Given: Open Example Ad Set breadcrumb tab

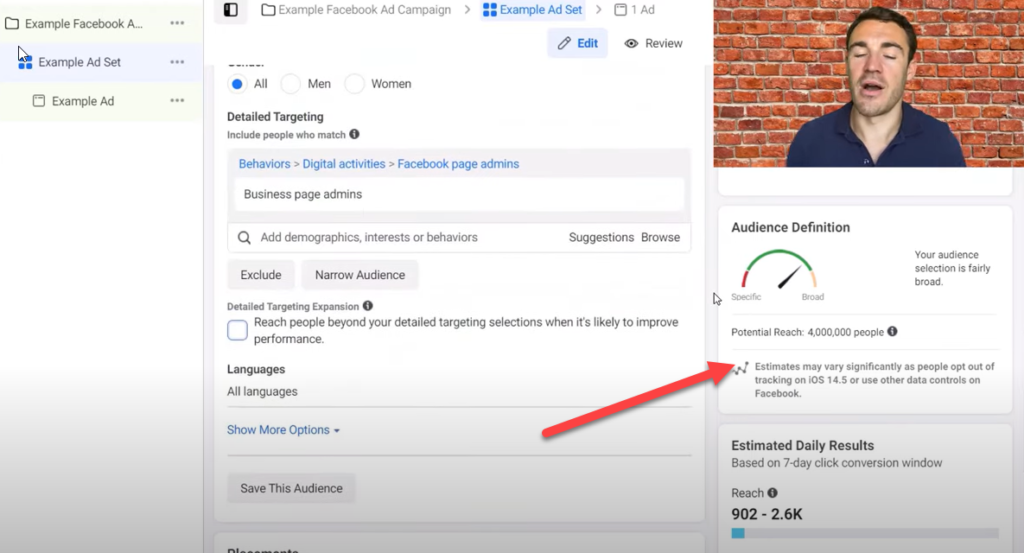Looking at the screenshot, I should [533, 10].
